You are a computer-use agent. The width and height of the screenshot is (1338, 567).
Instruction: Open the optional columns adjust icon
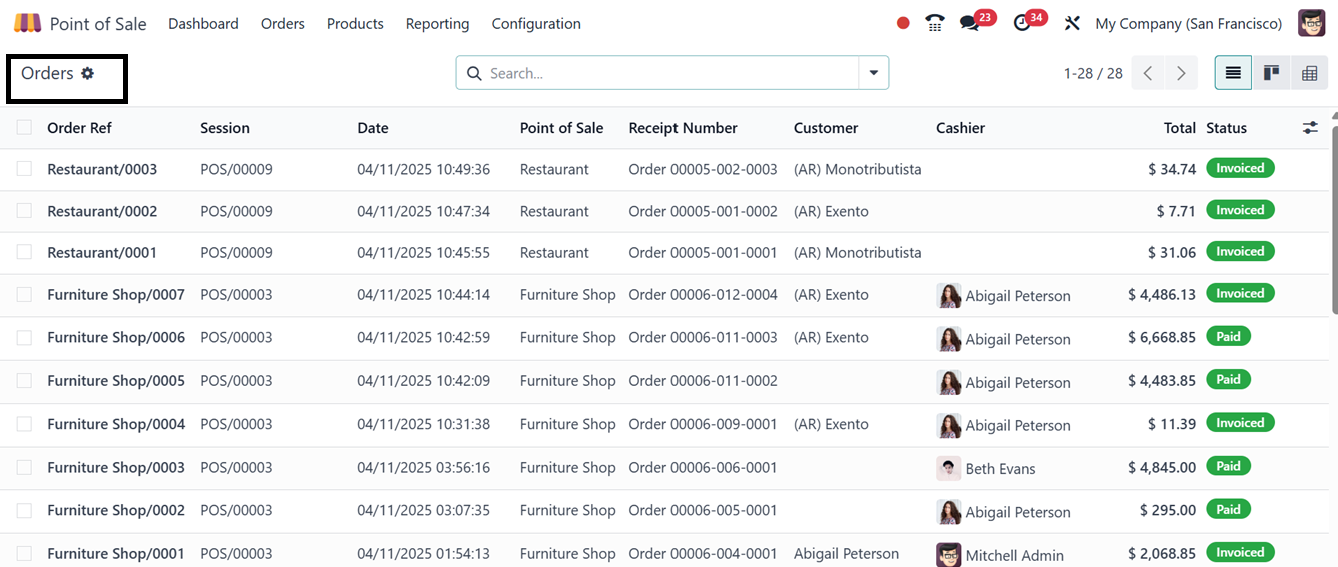pos(1310,128)
